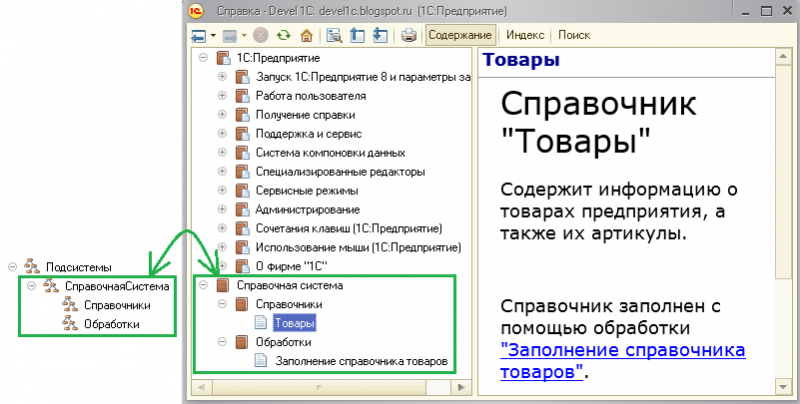800x404 pixels.
Task: Click the subsystem icon beside СправочнаяСистема
Action: coord(51,286)
